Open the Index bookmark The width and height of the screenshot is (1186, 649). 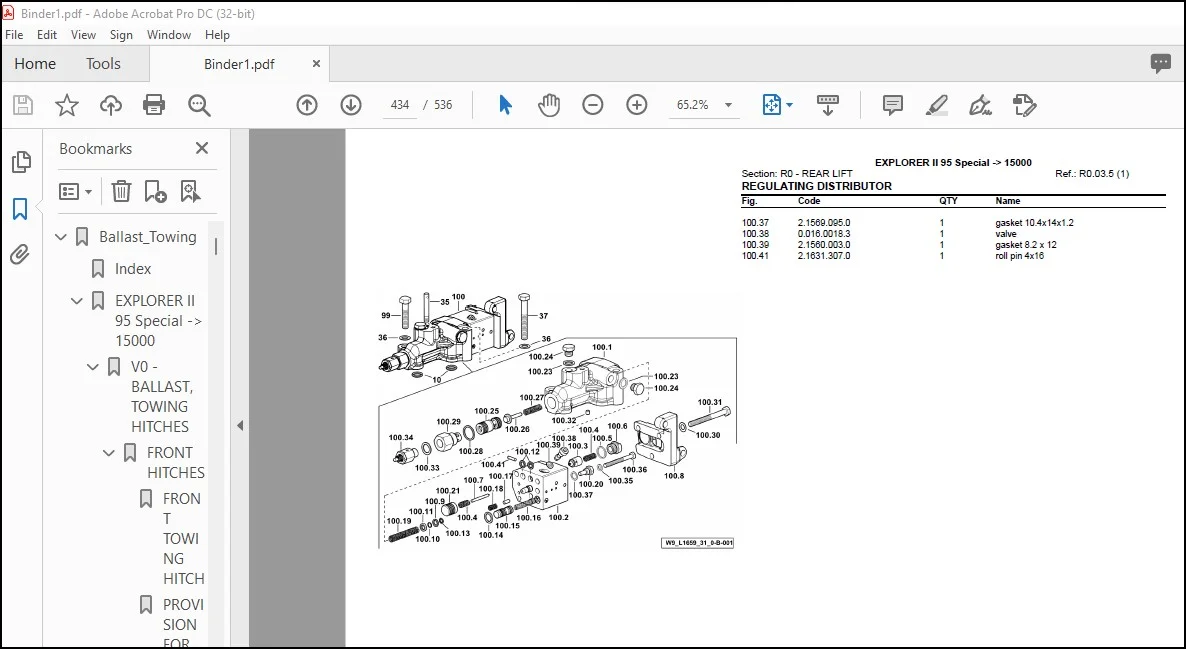132,269
